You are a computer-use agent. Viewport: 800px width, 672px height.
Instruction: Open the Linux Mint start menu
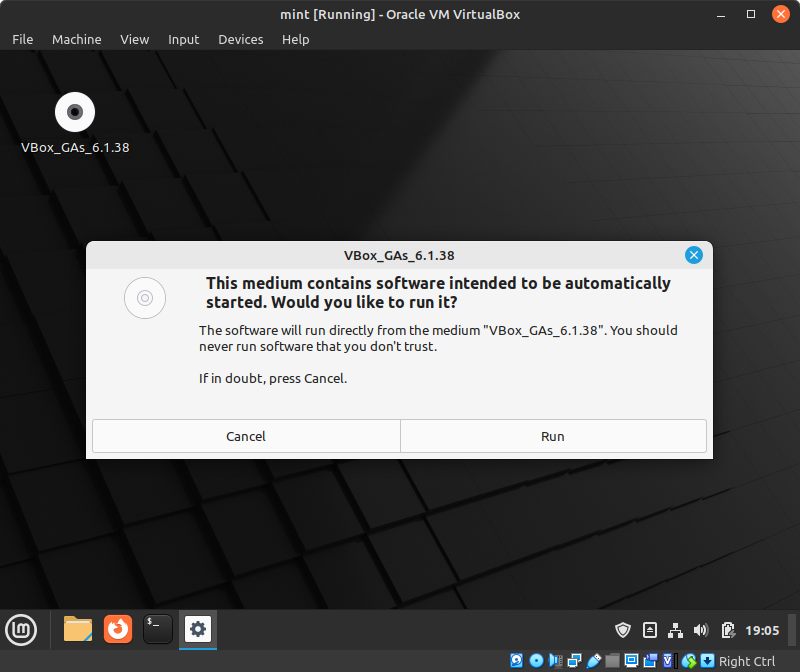[x=21, y=630]
